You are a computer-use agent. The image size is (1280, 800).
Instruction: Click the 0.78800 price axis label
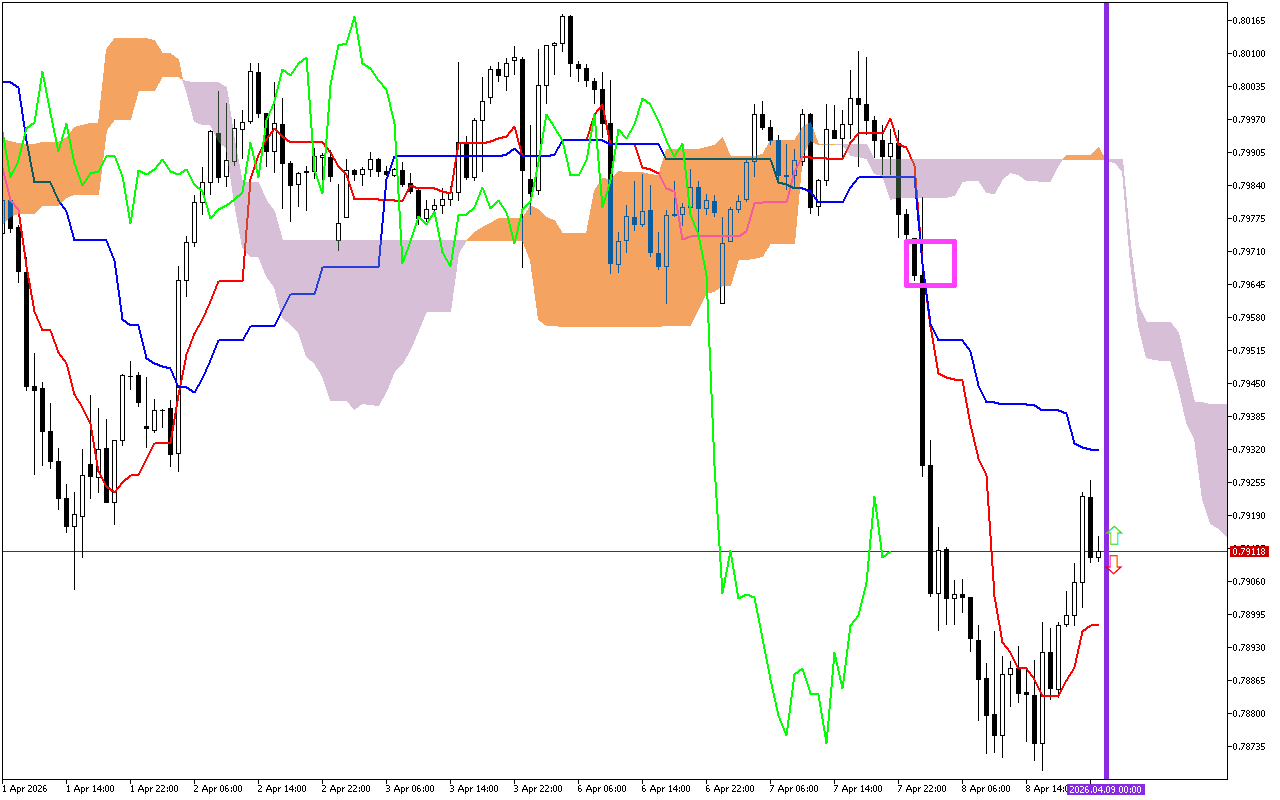point(1249,713)
